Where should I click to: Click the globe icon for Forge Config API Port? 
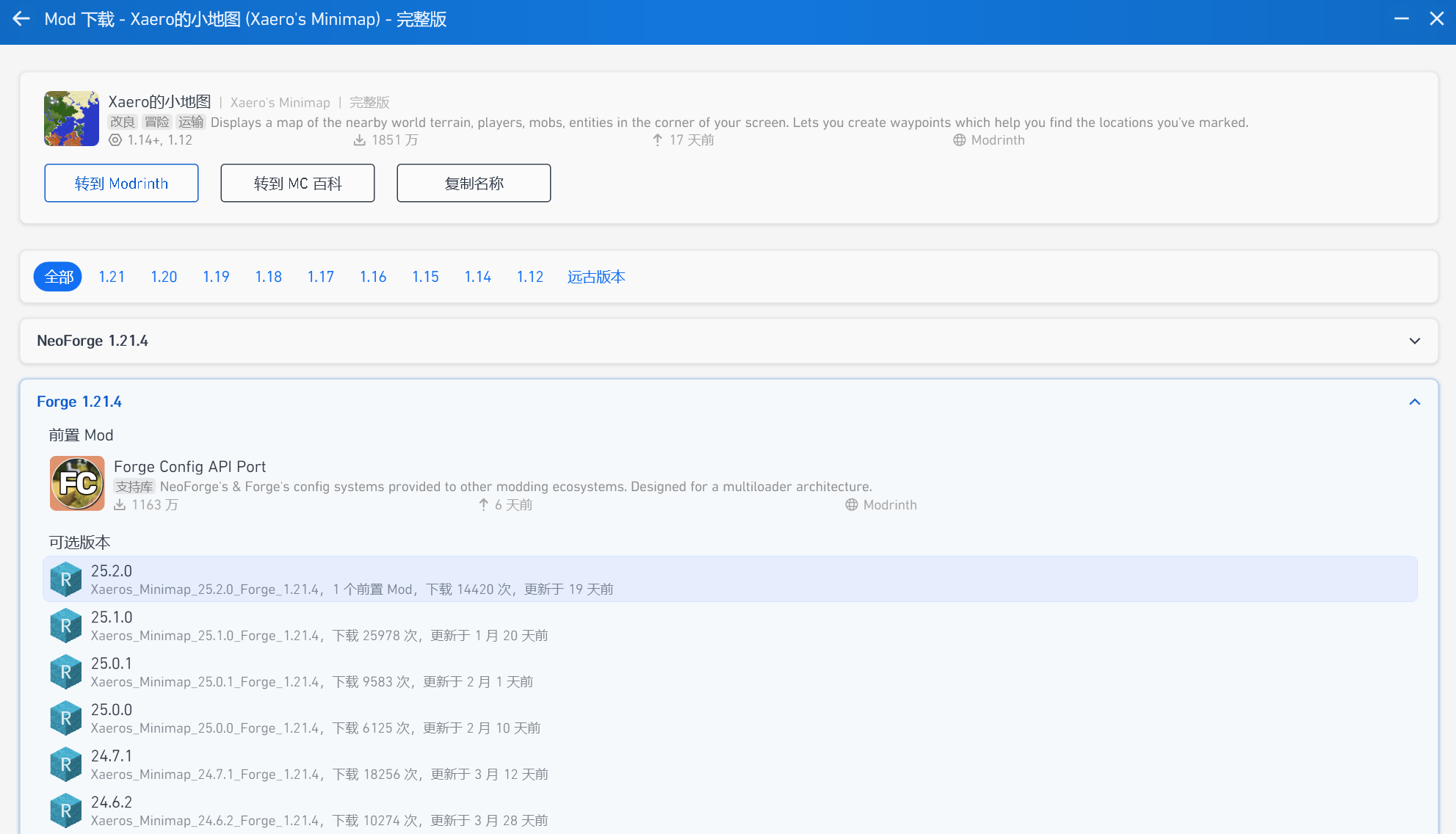coord(852,505)
